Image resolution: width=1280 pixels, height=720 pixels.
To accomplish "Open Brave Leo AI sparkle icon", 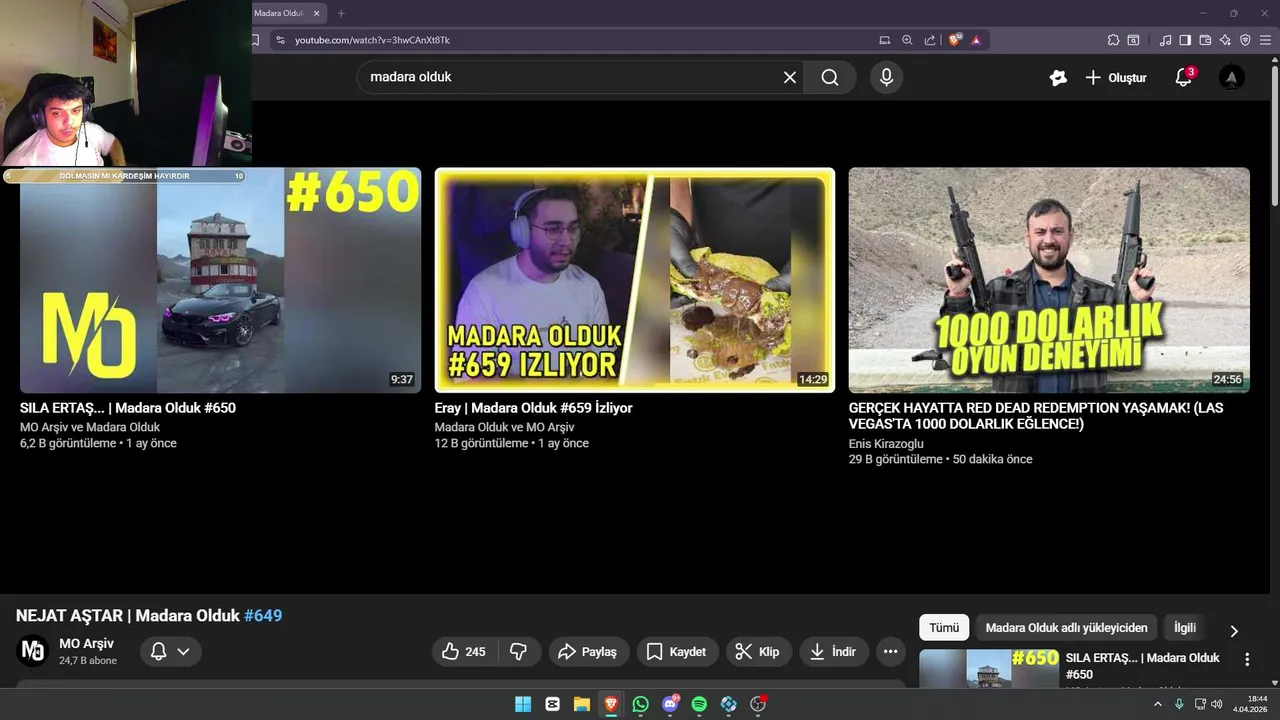I will (1225, 40).
